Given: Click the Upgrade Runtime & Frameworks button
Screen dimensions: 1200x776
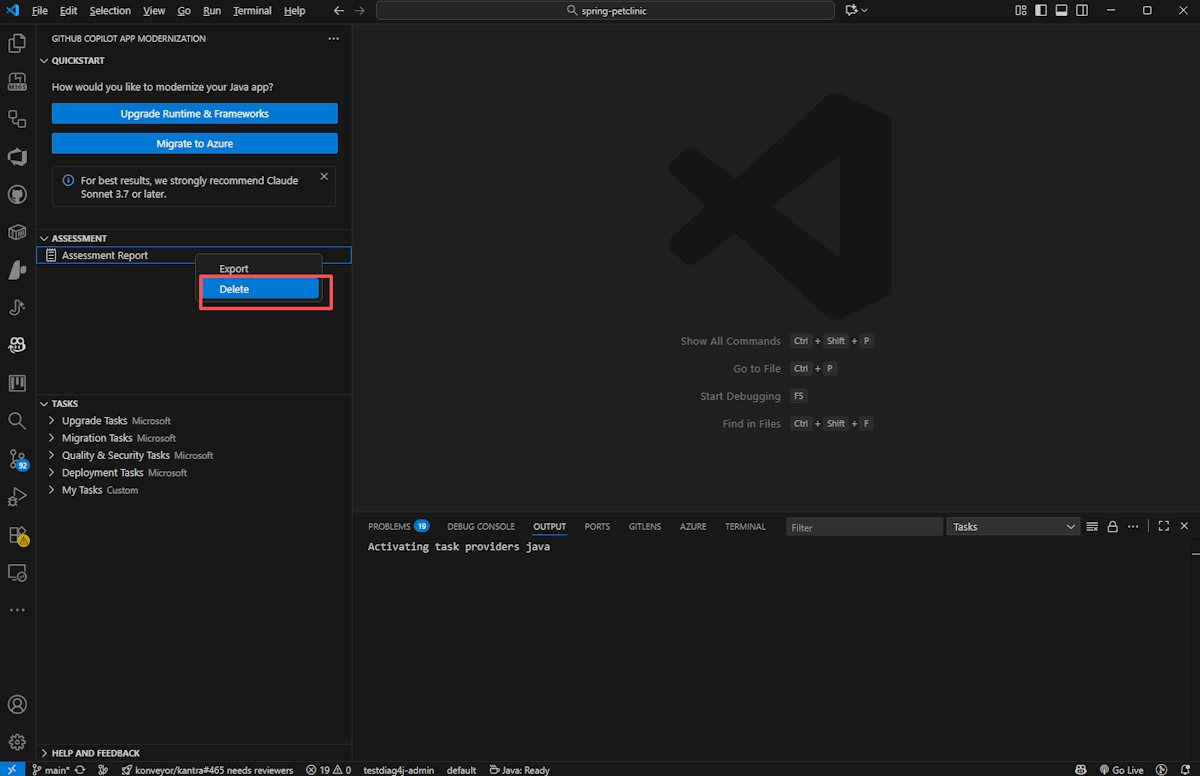Looking at the screenshot, I should click(x=194, y=114).
